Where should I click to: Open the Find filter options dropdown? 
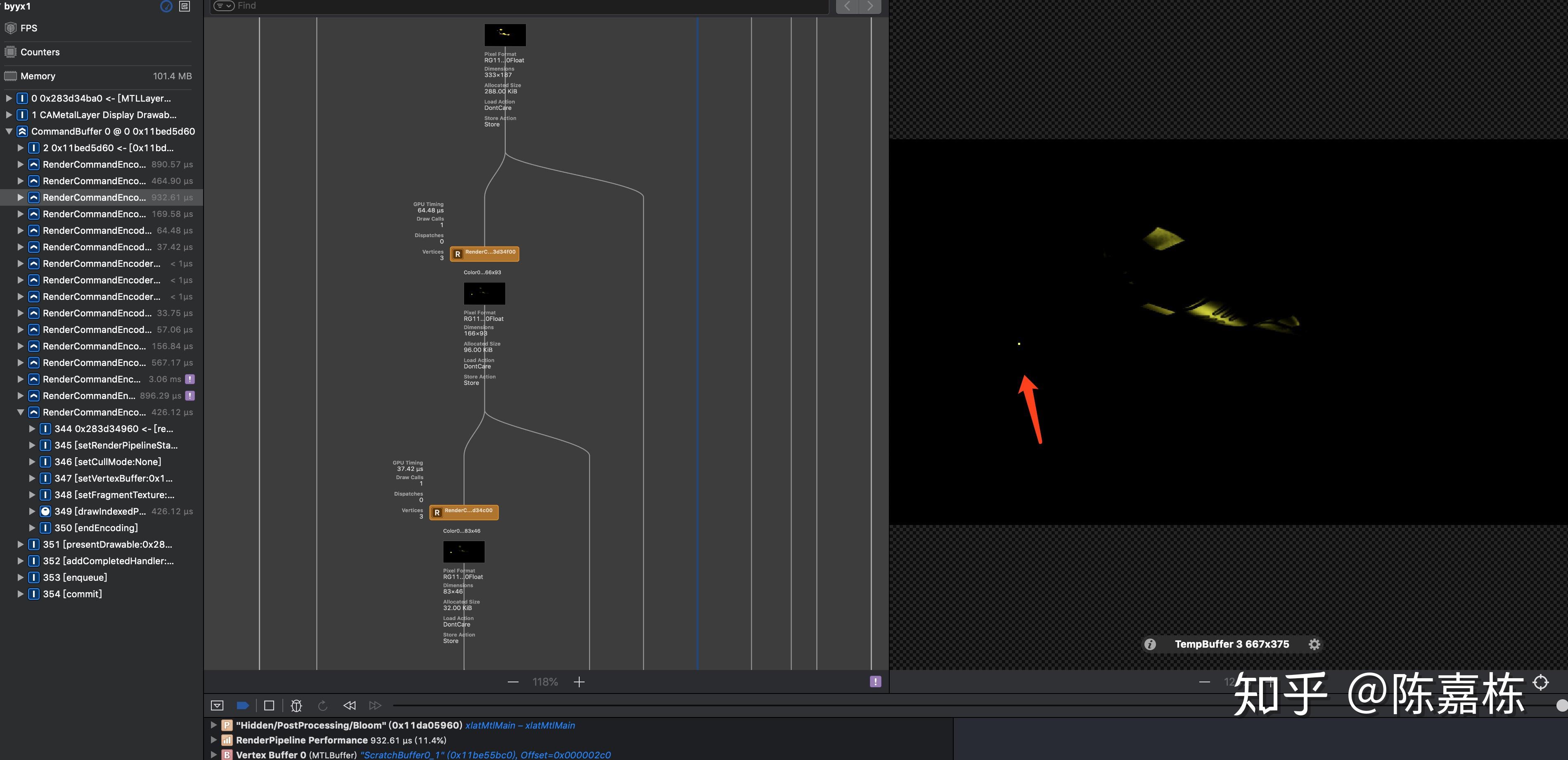click(224, 6)
